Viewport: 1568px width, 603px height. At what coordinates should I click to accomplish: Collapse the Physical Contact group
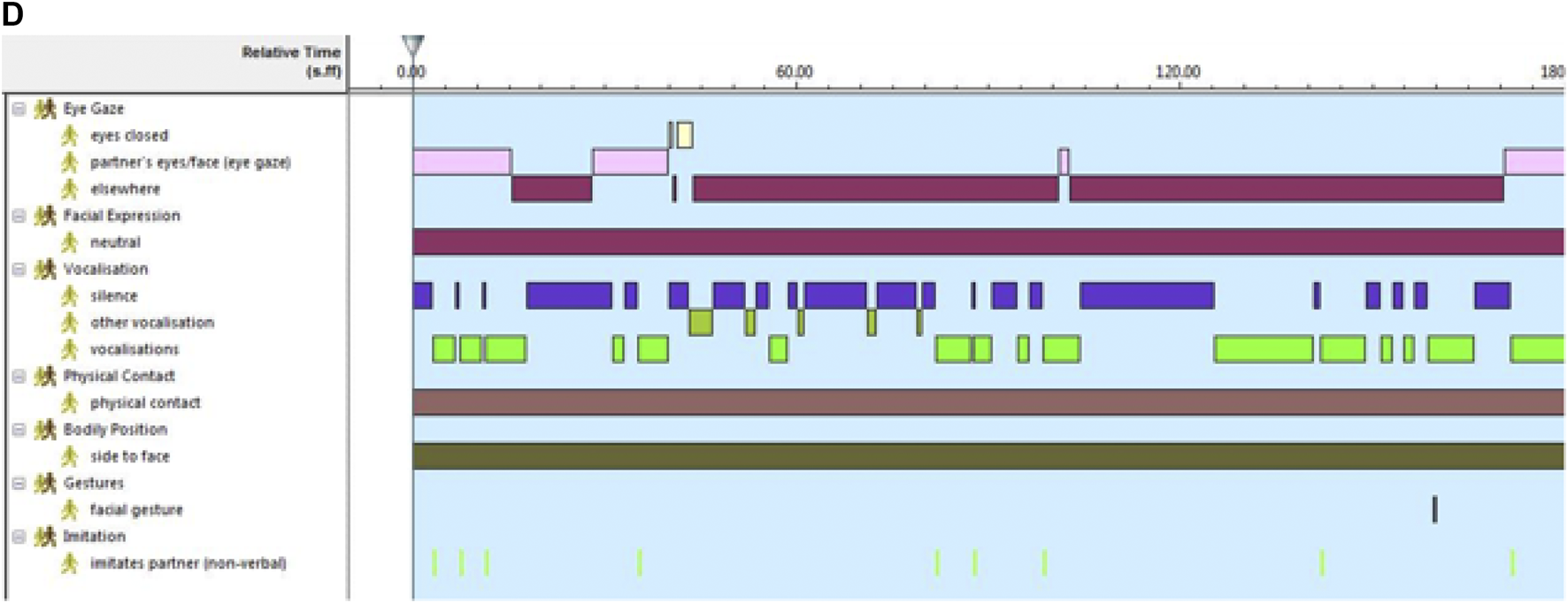tap(19, 376)
